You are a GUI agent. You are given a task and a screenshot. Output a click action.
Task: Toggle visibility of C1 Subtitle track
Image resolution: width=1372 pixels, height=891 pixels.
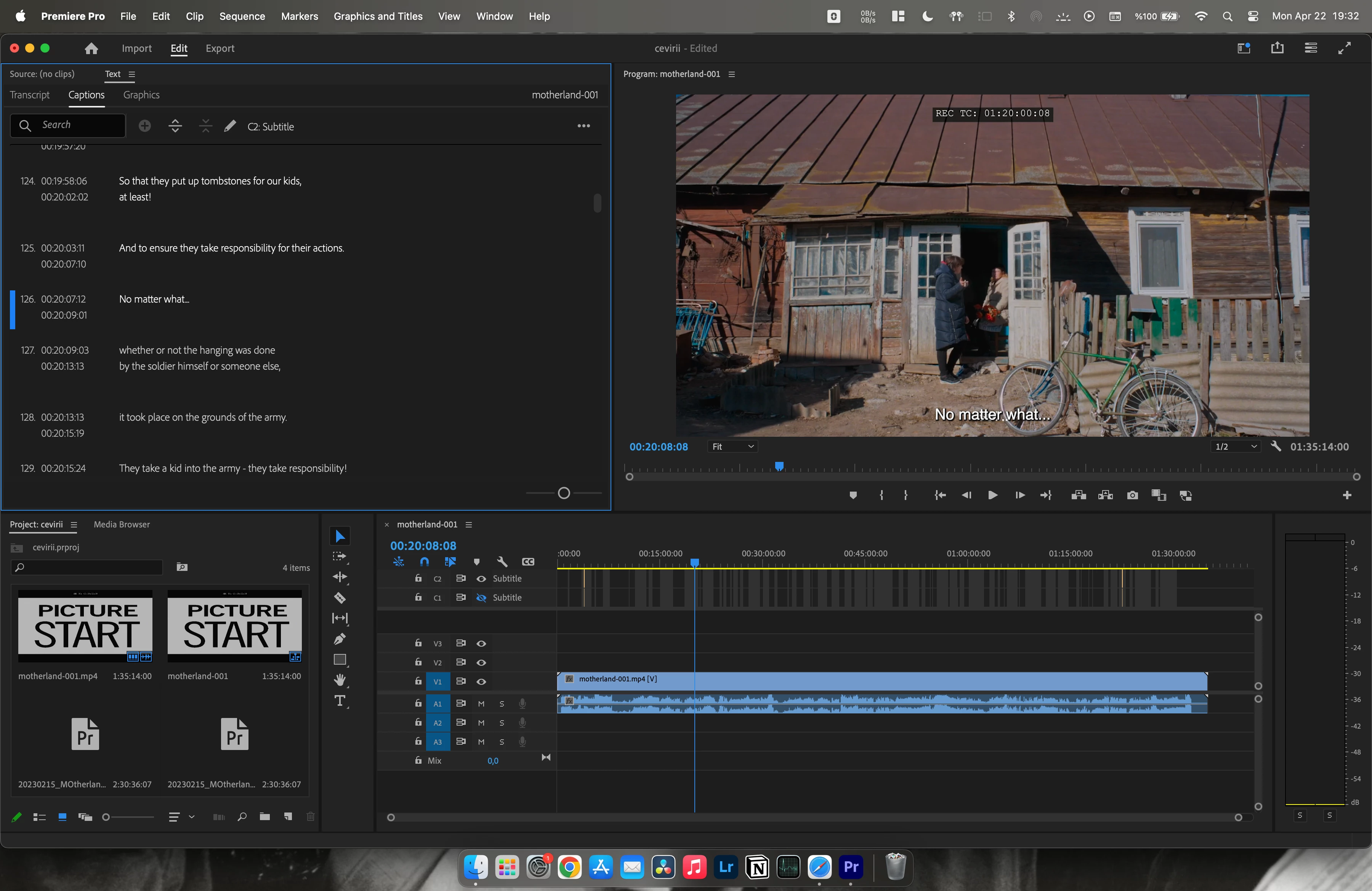click(x=481, y=598)
